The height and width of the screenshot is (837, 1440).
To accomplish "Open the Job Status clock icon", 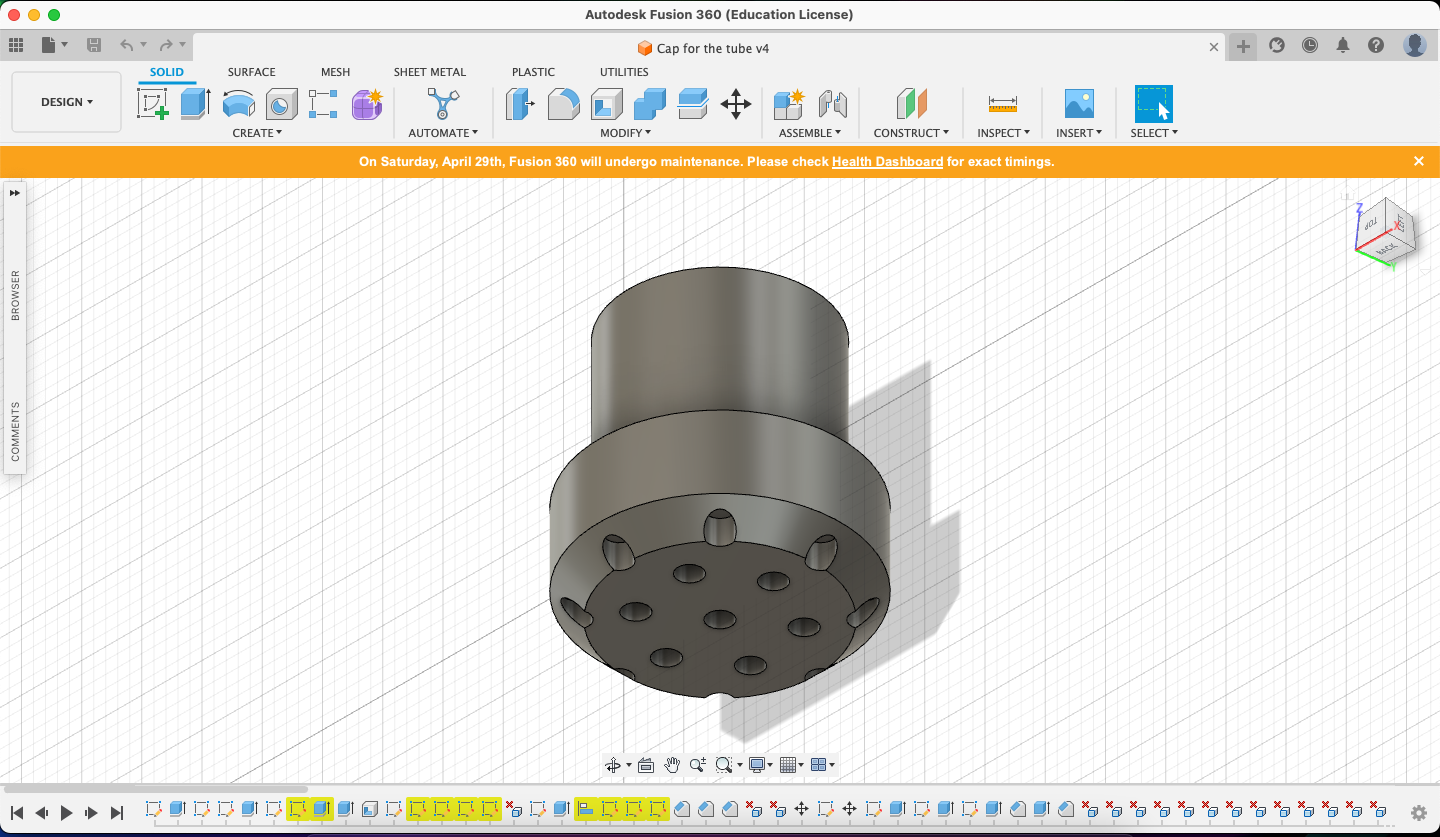I will click(1310, 45).
